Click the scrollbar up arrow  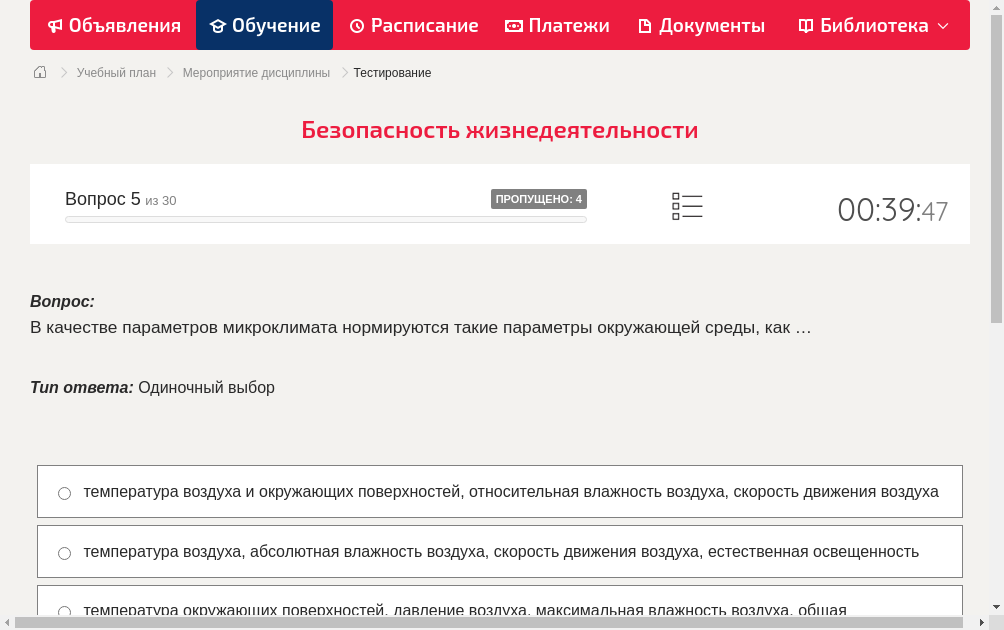coord(997,8)
